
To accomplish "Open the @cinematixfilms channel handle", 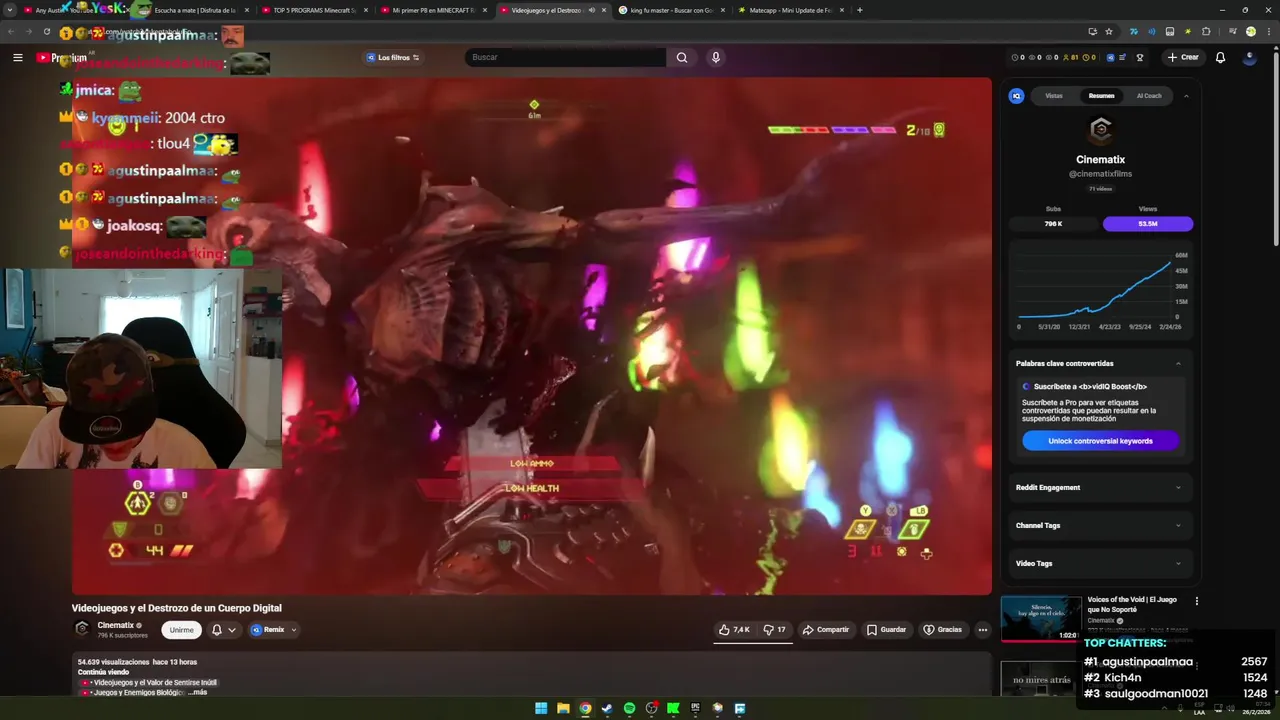I will (1100, 174).
